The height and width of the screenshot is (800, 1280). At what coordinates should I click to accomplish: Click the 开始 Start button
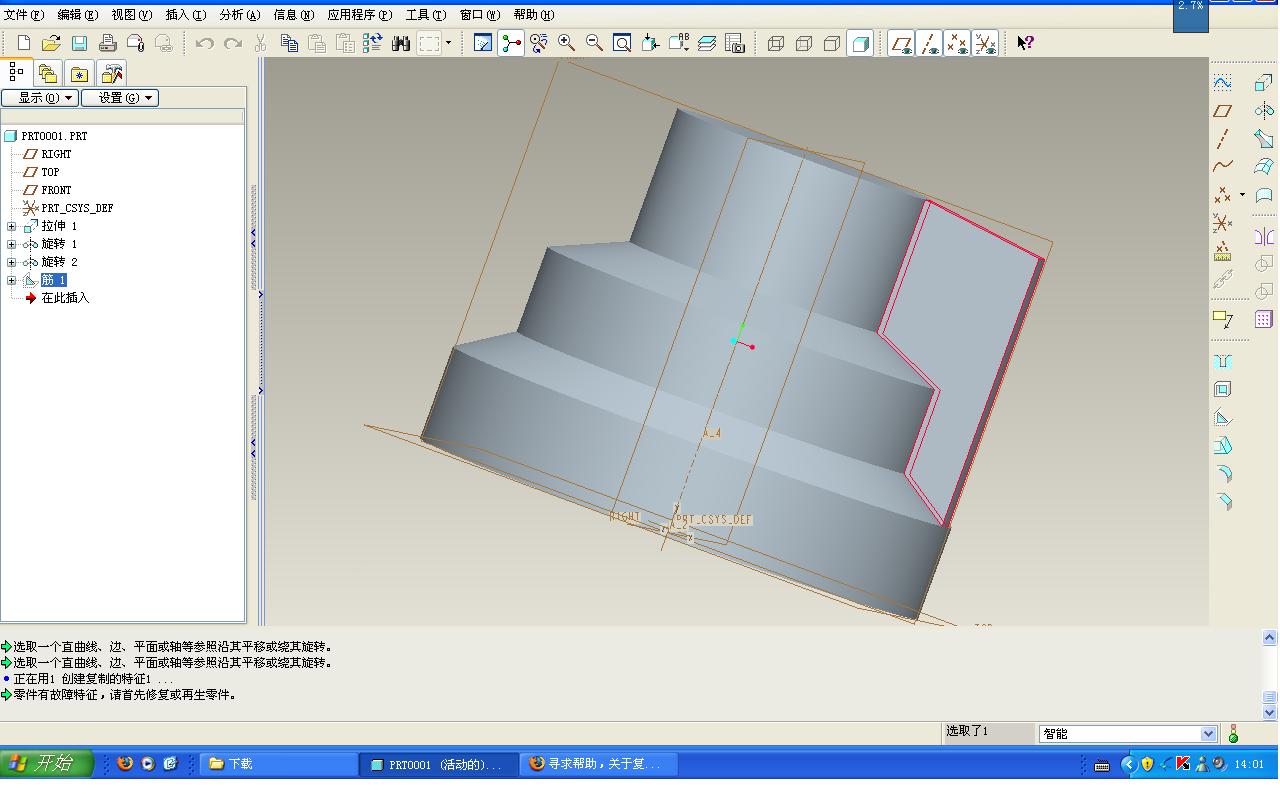tap(47, 764)
